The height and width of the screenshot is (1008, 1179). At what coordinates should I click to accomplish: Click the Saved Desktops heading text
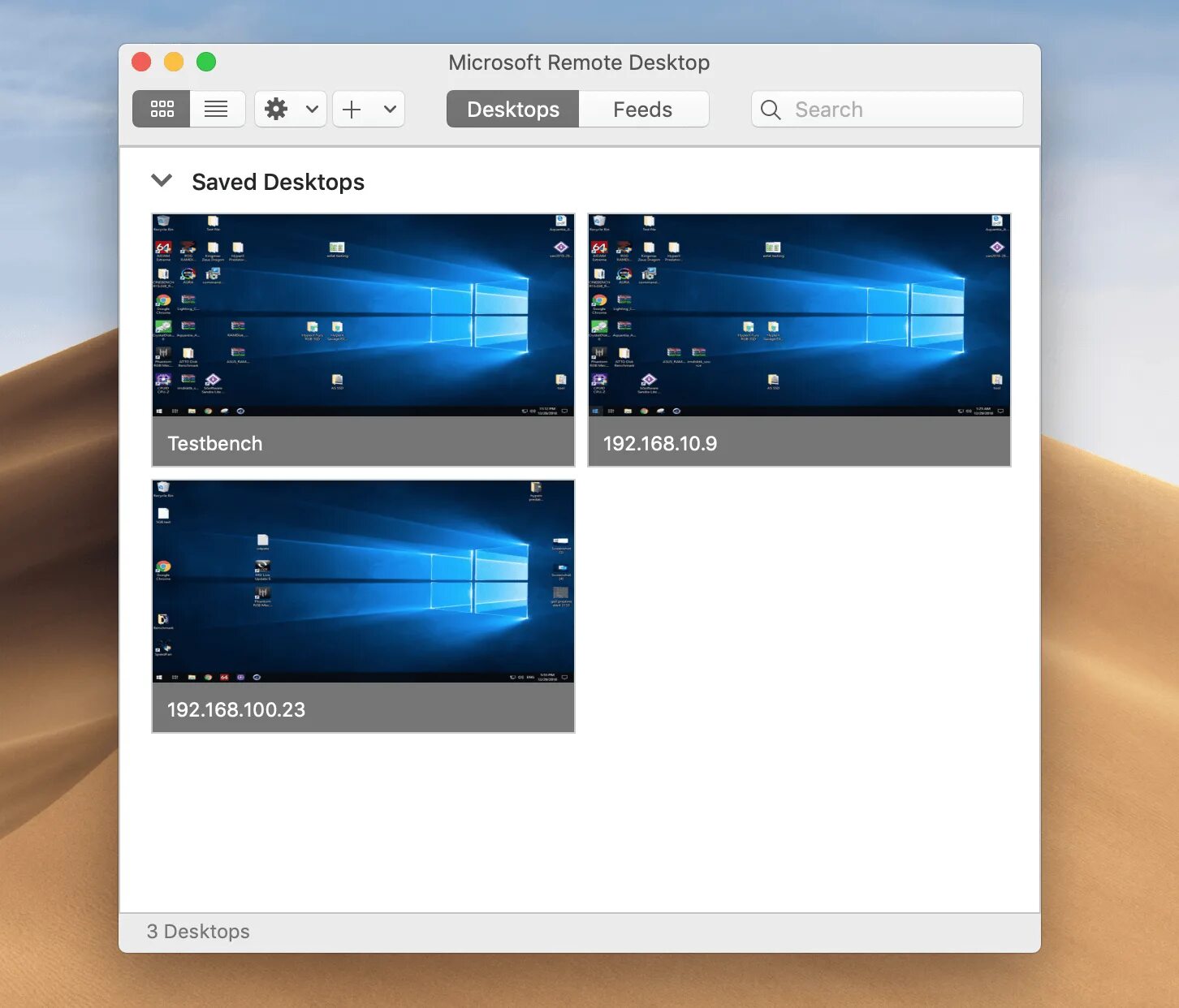pos(278,182)
